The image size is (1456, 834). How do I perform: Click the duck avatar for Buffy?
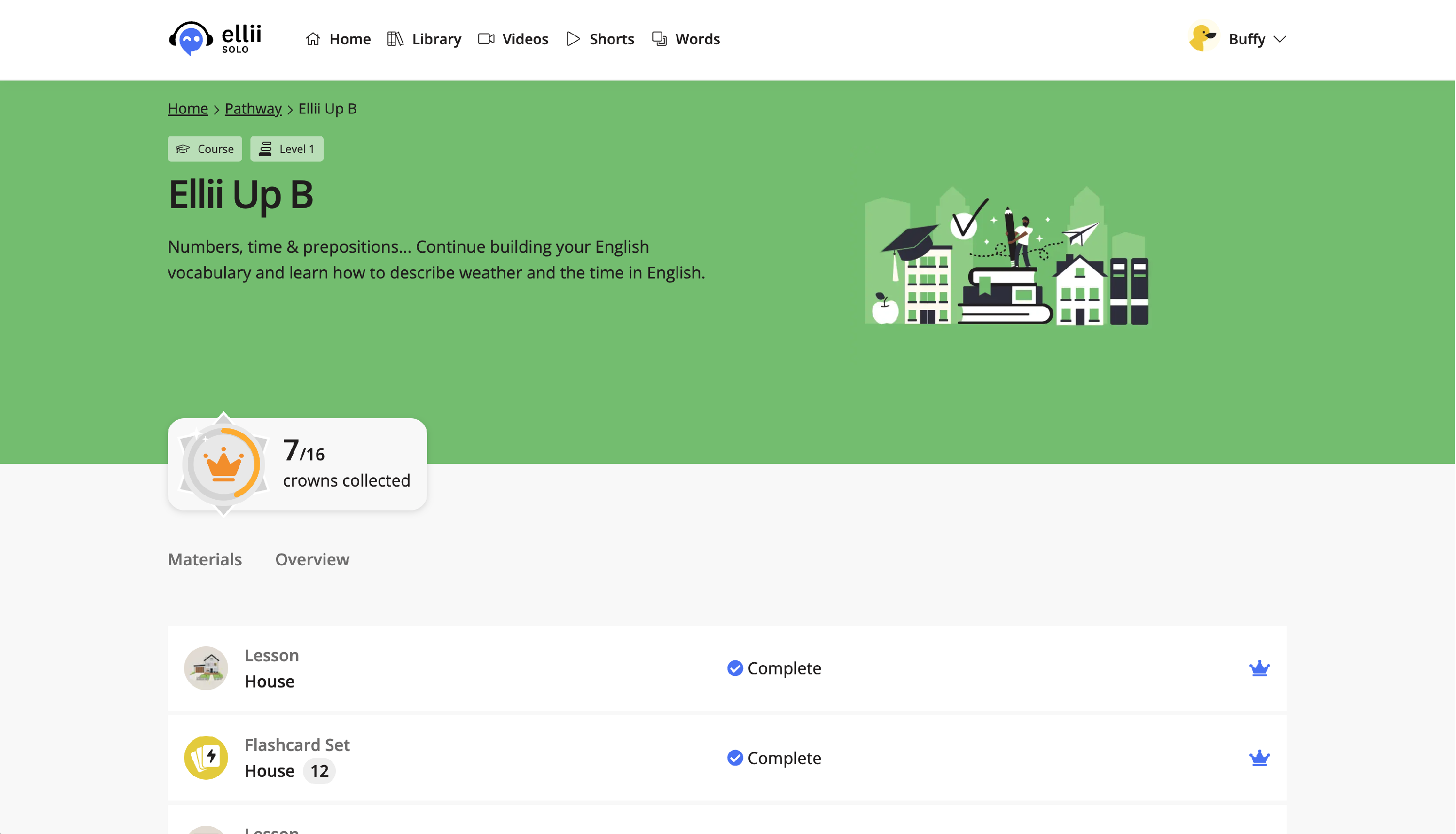click(1203, 38)
